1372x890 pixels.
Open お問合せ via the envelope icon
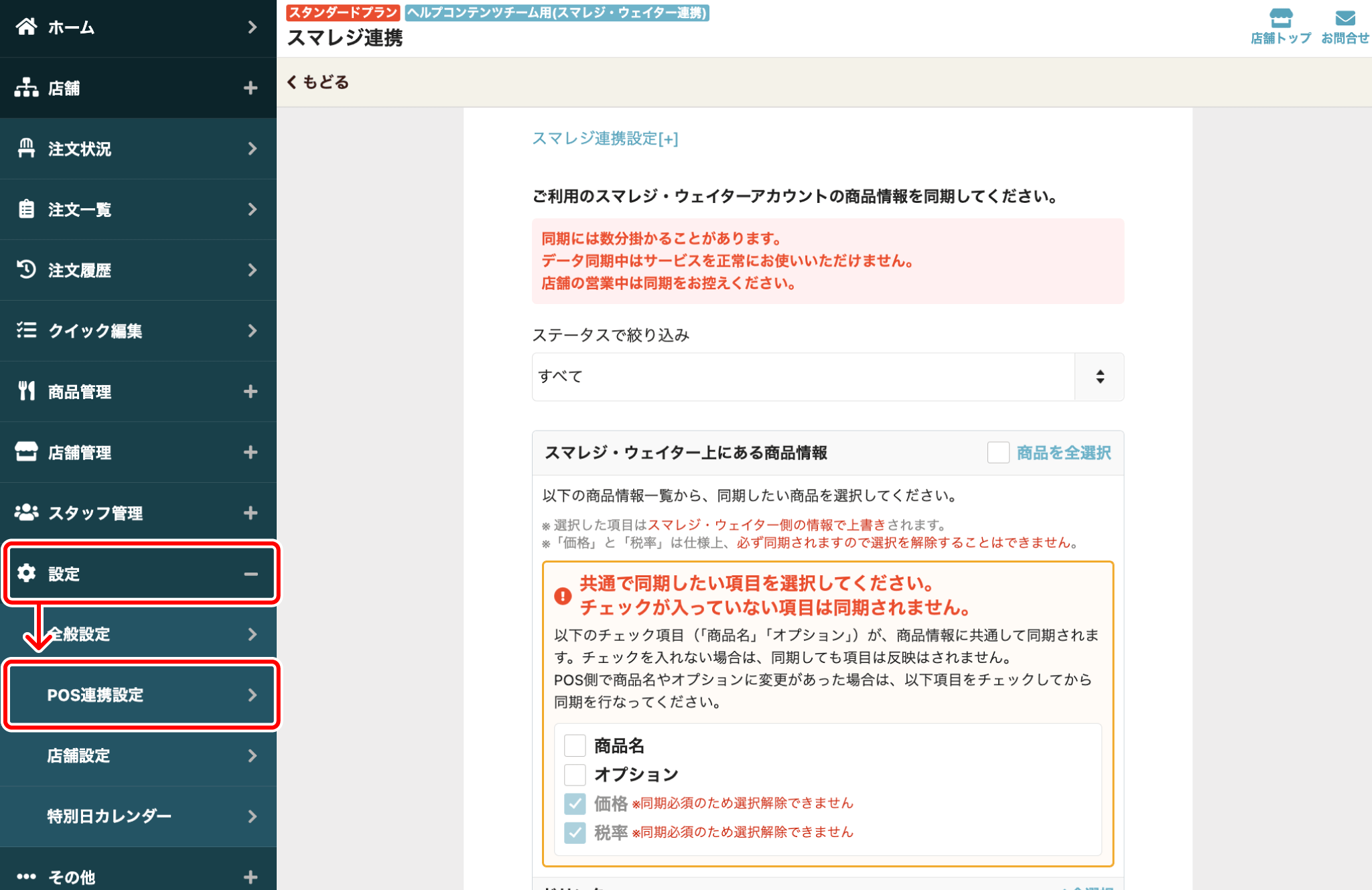(1345, 18)
